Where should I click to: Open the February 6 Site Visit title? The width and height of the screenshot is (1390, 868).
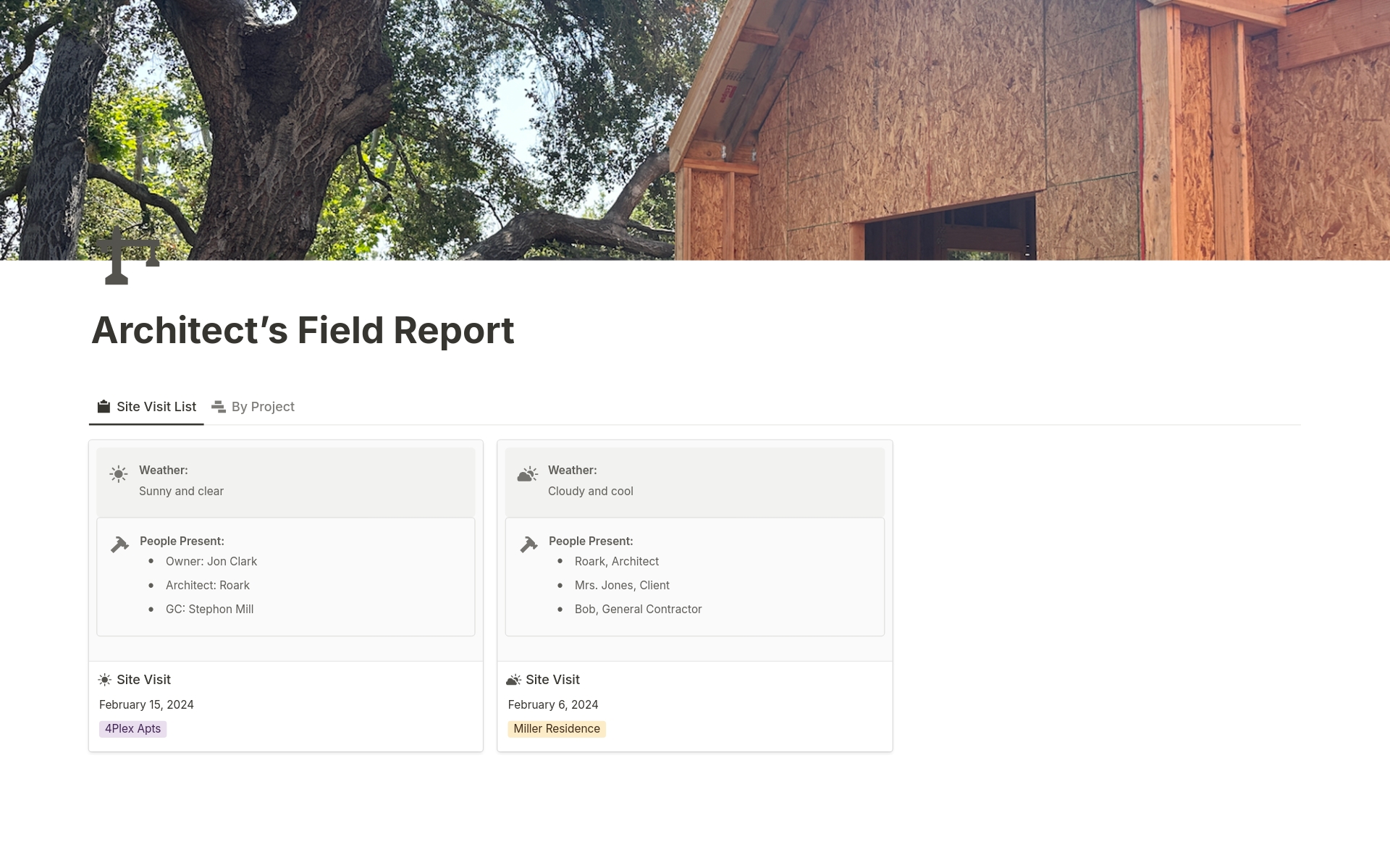tap(552, 680)
